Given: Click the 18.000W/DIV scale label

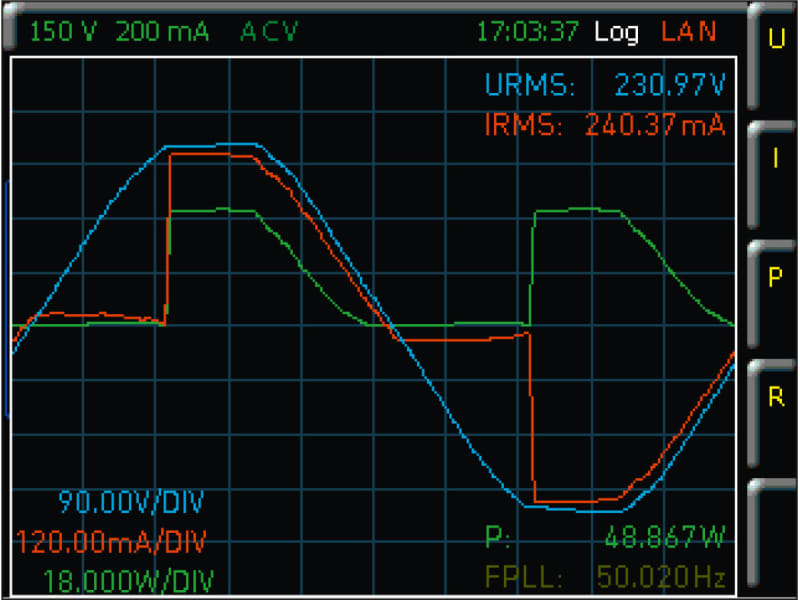Looking at the screenshot, I should point(129,581).
